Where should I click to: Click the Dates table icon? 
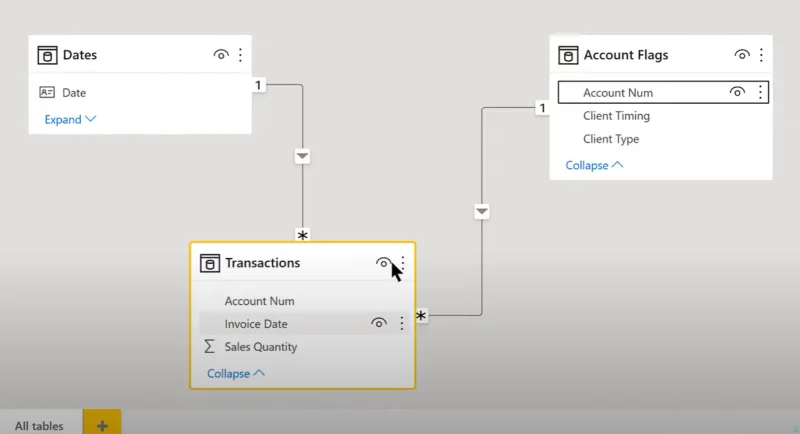[x=47, y=55]
